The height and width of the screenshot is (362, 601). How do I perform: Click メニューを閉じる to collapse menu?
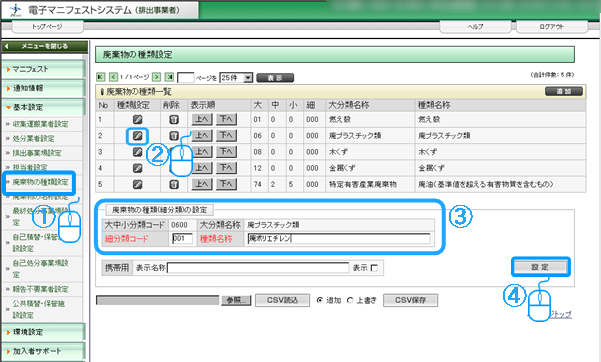pyautogui.click(x=44, y=46)
